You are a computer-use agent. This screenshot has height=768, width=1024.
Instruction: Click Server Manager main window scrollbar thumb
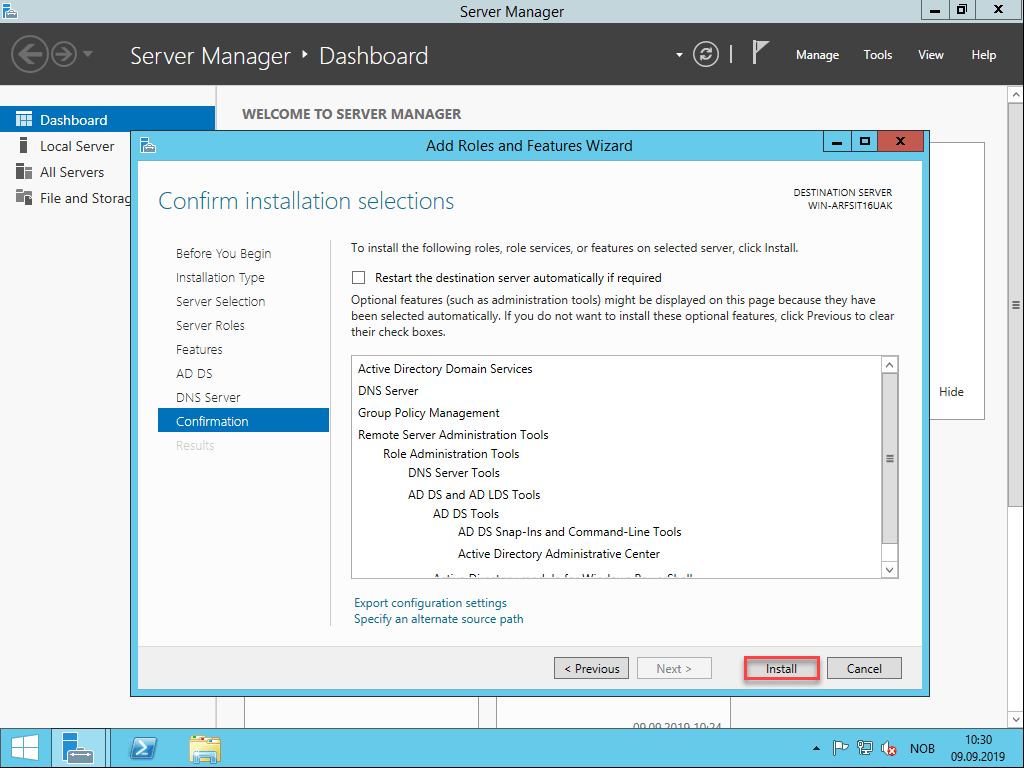click(x=1016, y=304)
